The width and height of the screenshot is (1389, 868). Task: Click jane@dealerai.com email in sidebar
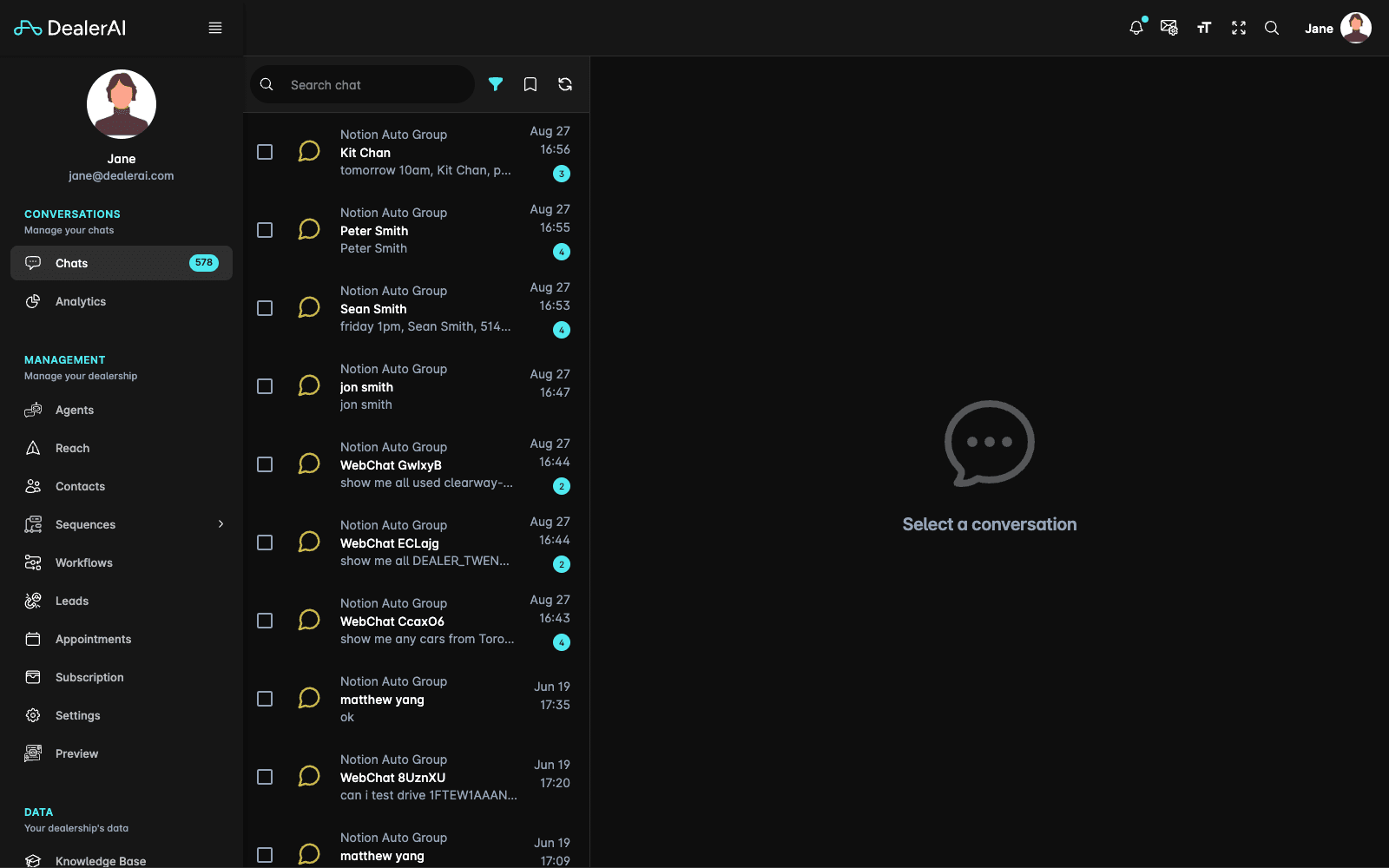(x=122, y=175)
